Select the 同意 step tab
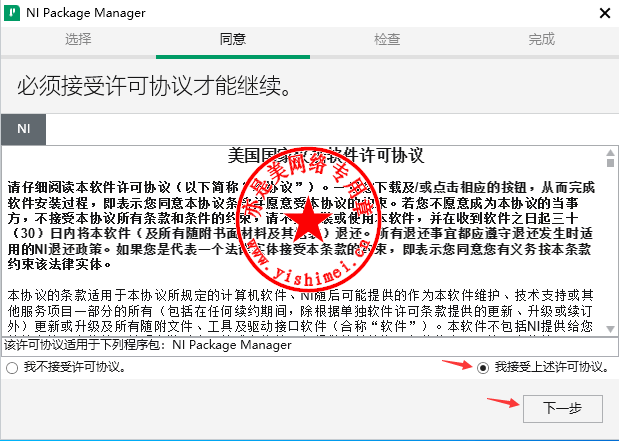619x441 pixels. [233, 39]
